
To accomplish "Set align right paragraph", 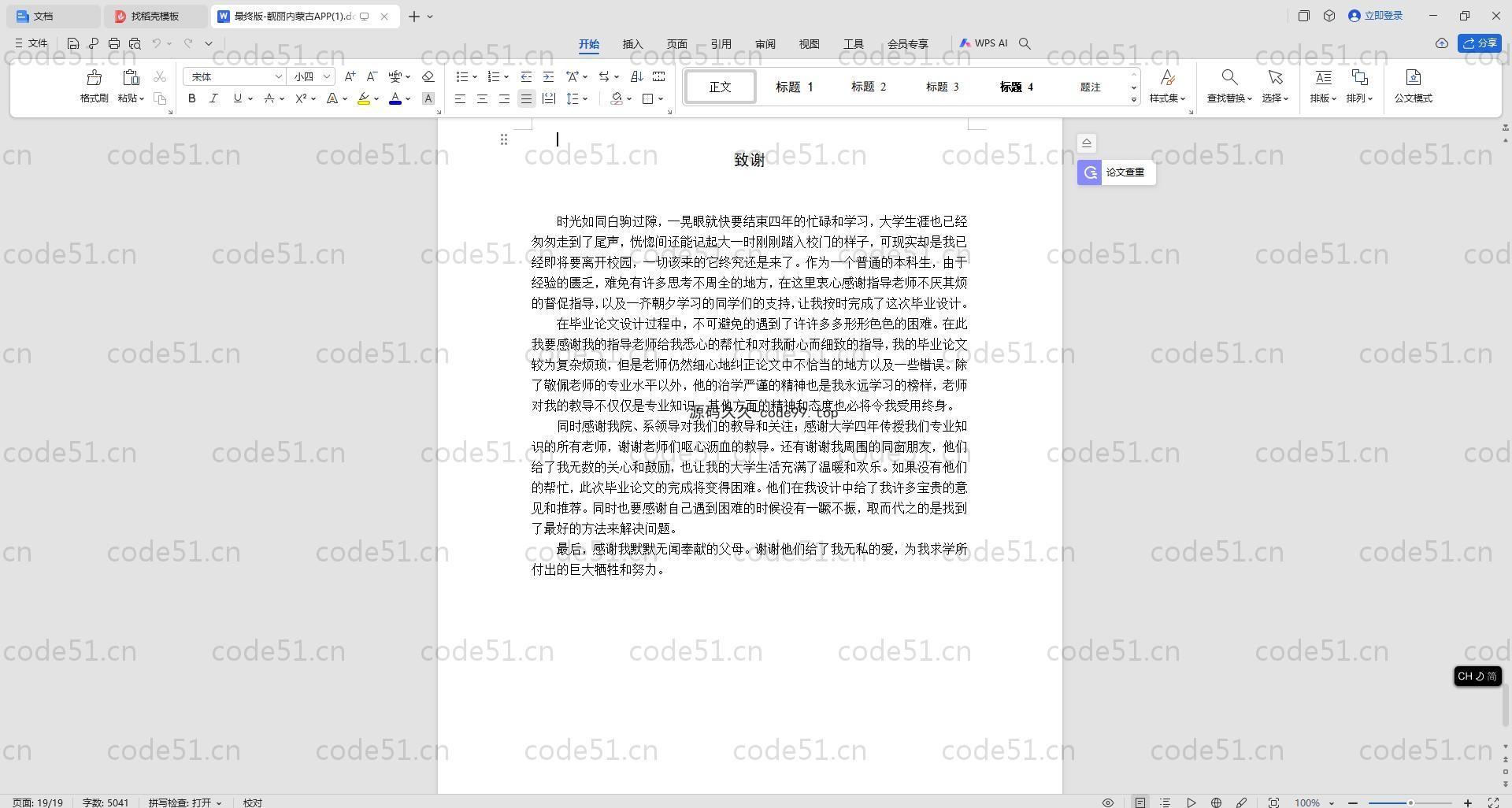I will [x=504, y=98].
